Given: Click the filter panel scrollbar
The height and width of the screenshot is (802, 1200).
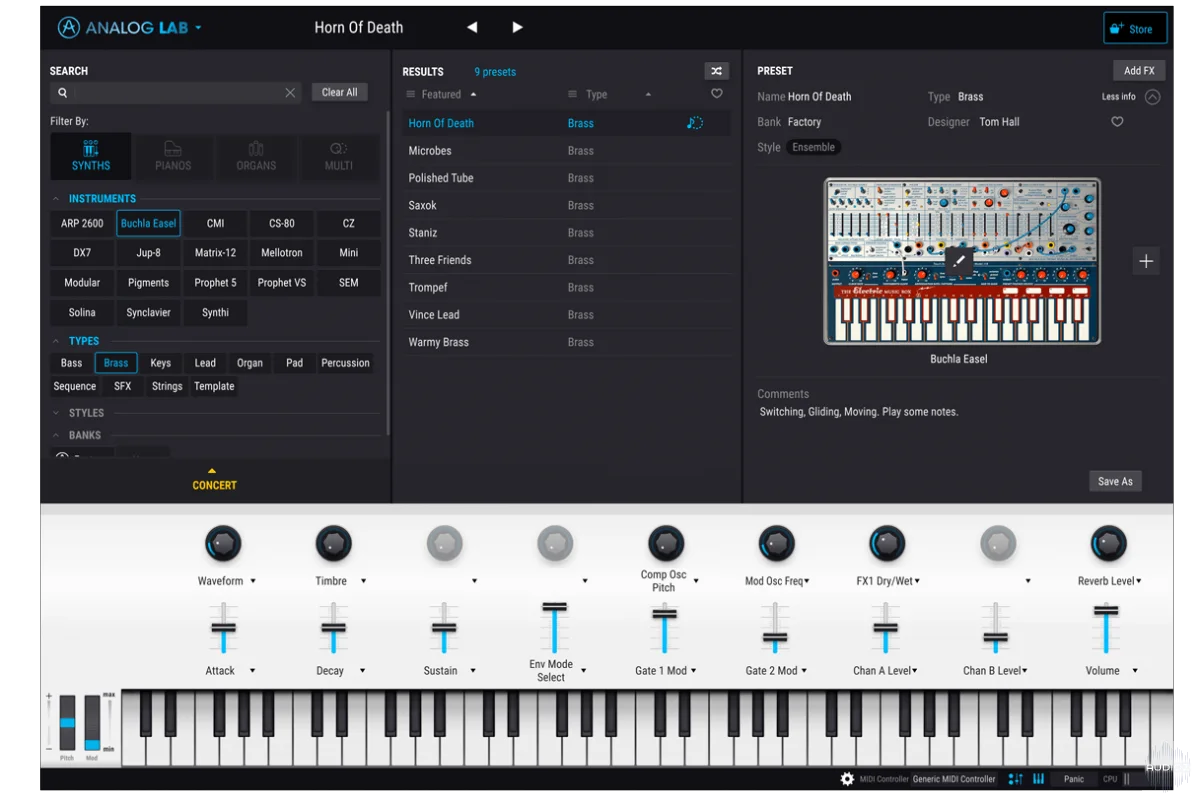Looking at the screenshot, I should click(388, 272).
